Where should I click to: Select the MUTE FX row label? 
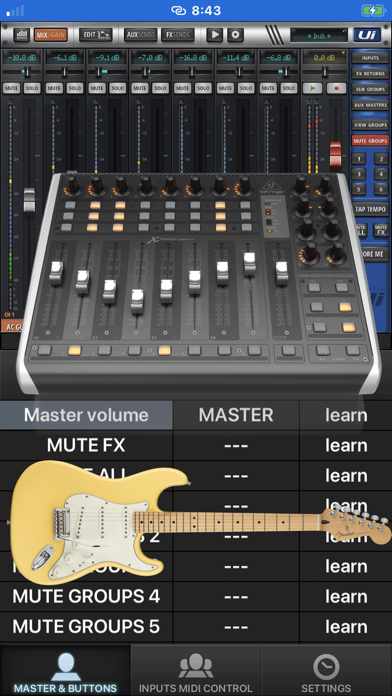86,445
